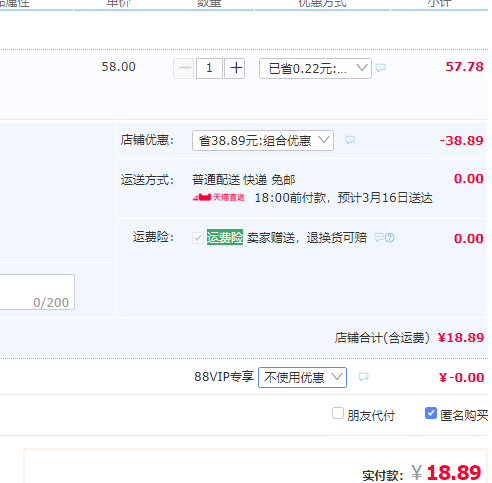Click the small comment icon beside 运费险 text
Viewport: 492px width, 483px height.
pyautogui.click(x=379, y=238)
